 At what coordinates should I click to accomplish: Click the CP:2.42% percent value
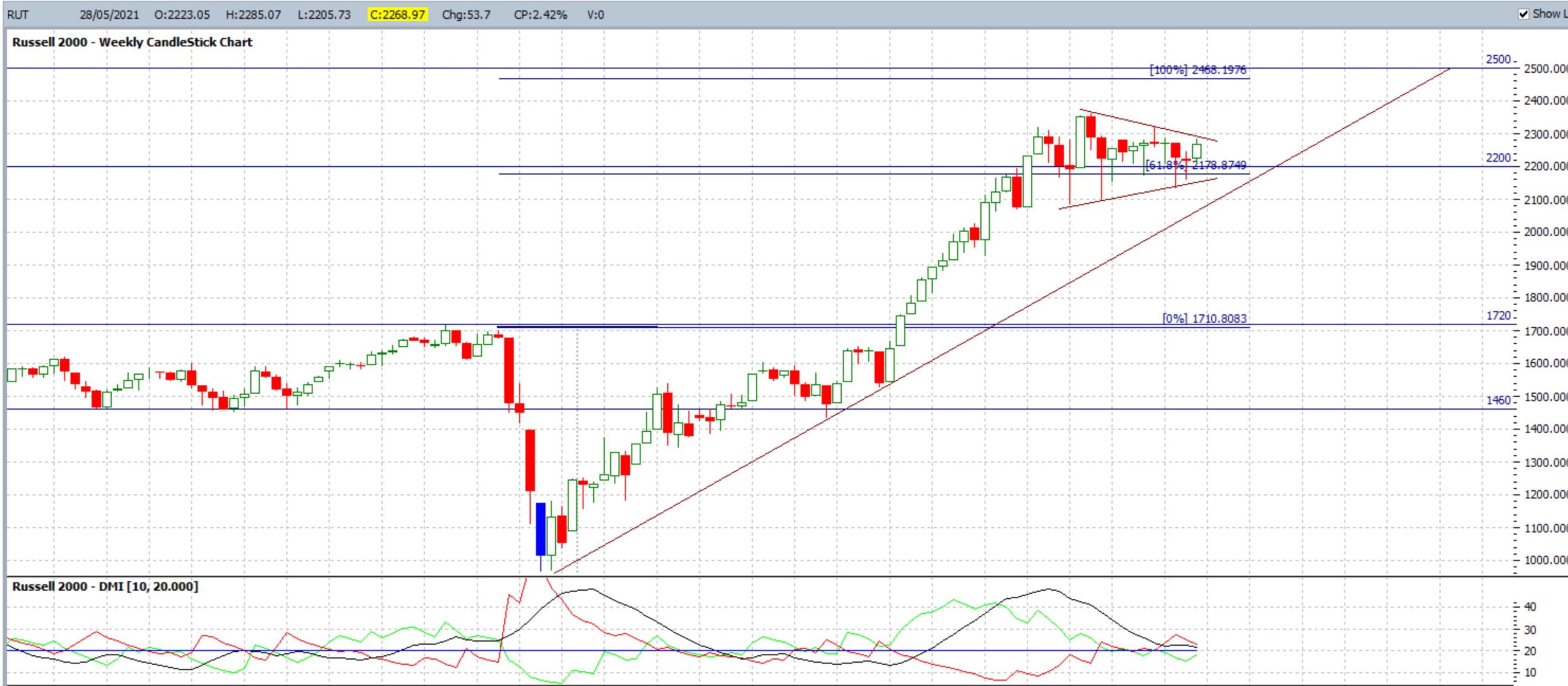(x=540, y=14)
